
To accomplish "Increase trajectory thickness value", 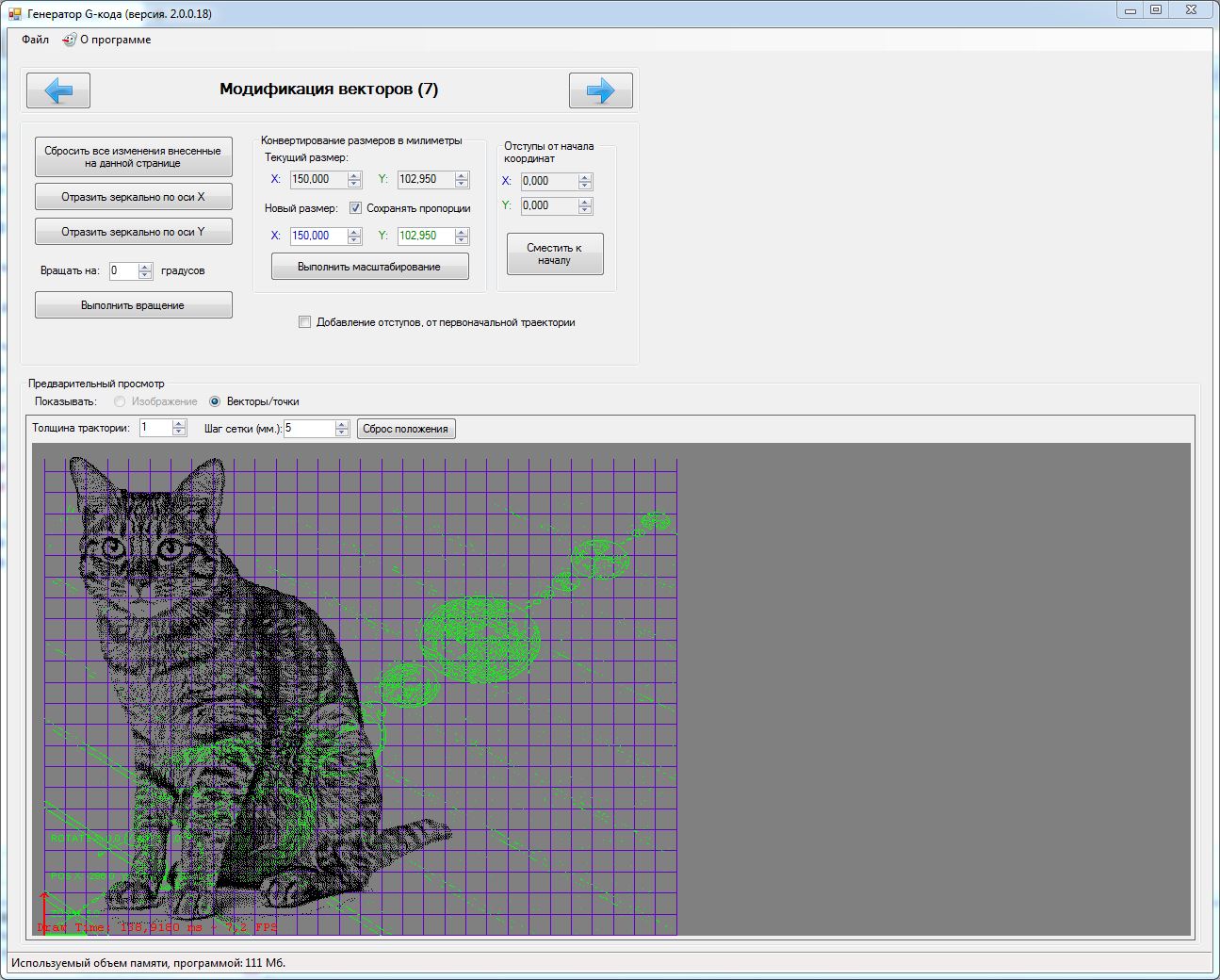I will tap(179, 424).
